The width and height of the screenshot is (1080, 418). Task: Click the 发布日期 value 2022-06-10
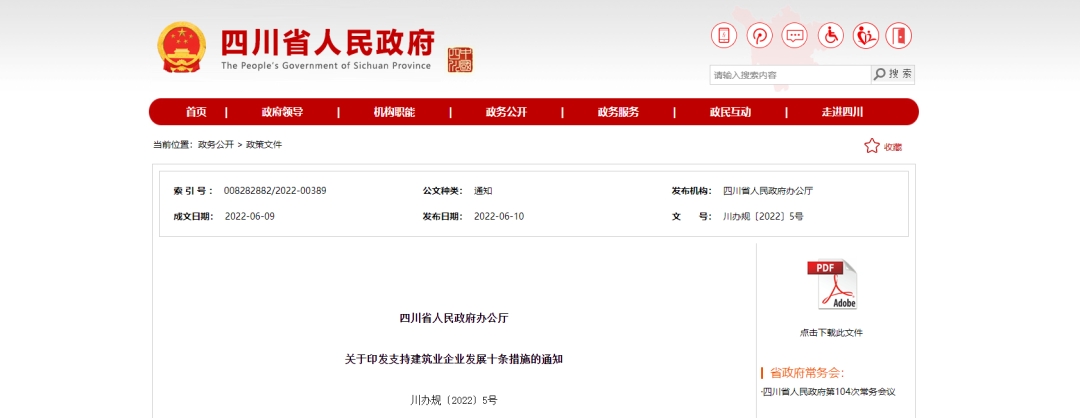pos(499,216)
